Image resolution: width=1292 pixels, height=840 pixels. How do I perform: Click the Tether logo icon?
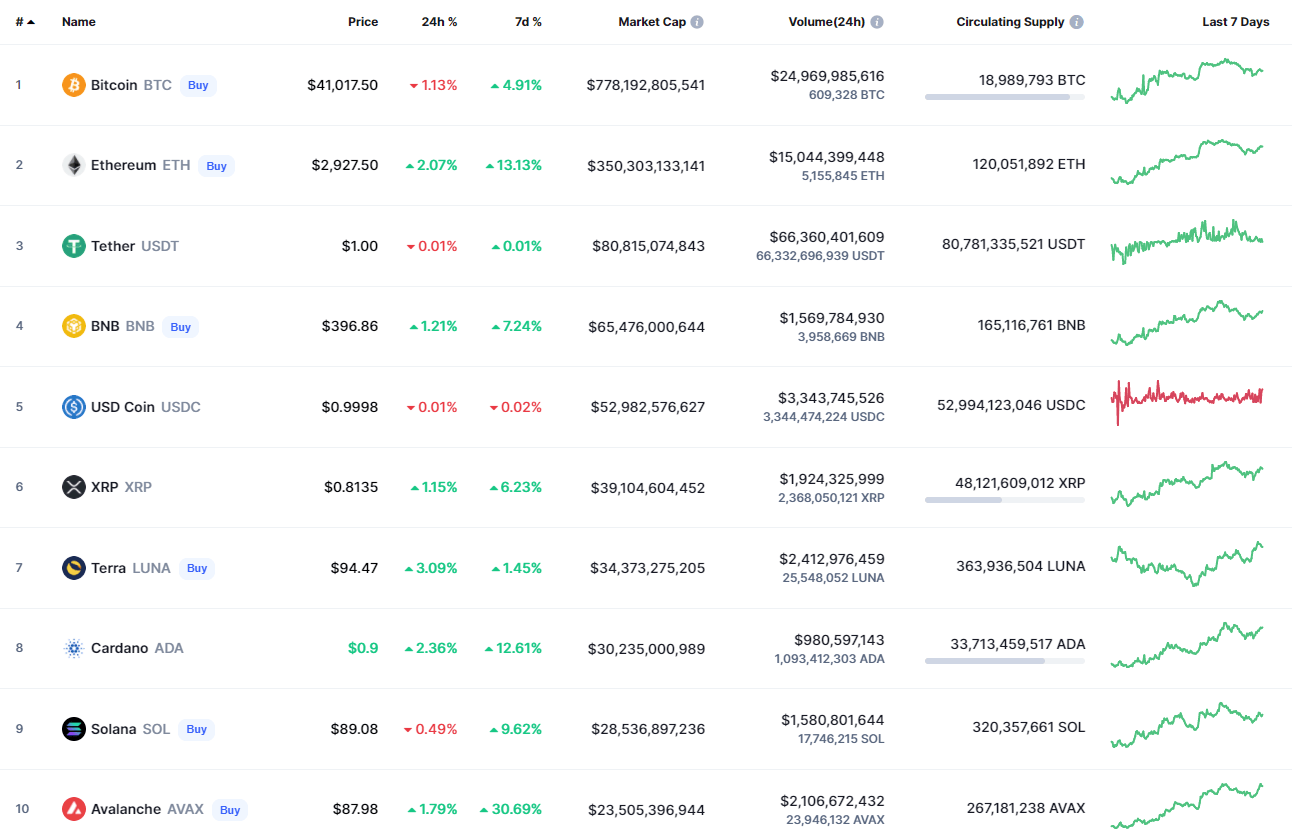[x=74, y=246]
